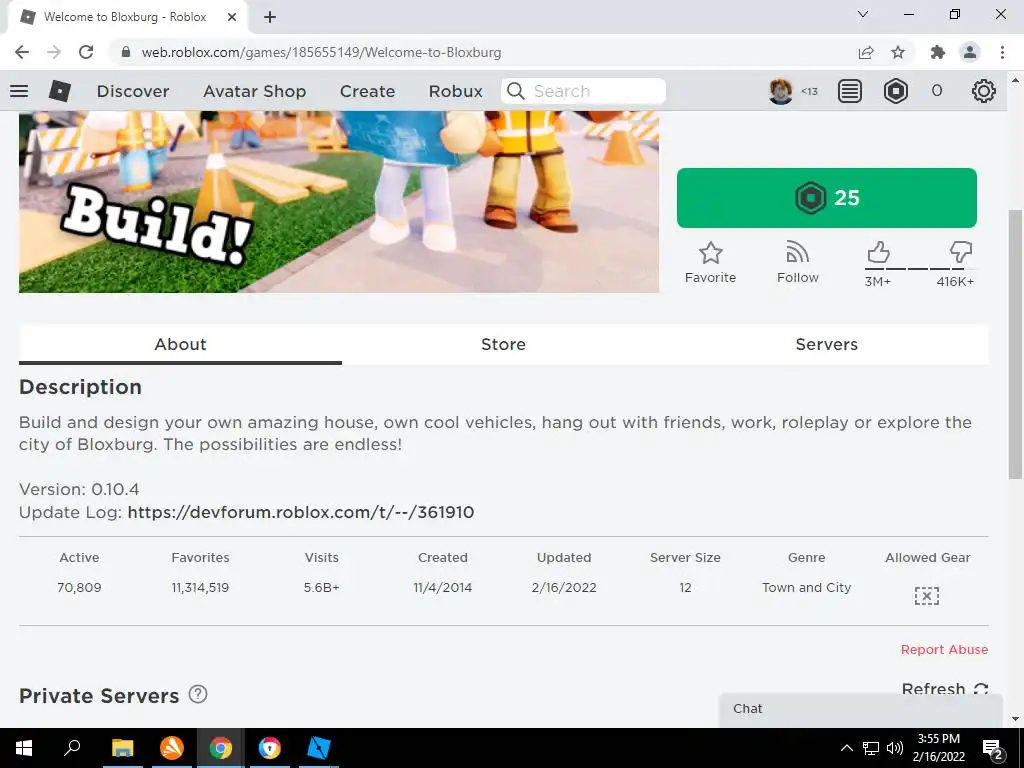Open the Create page
Image resolution: width=1024 pixels, height=768 pixels.
[367, 91]
